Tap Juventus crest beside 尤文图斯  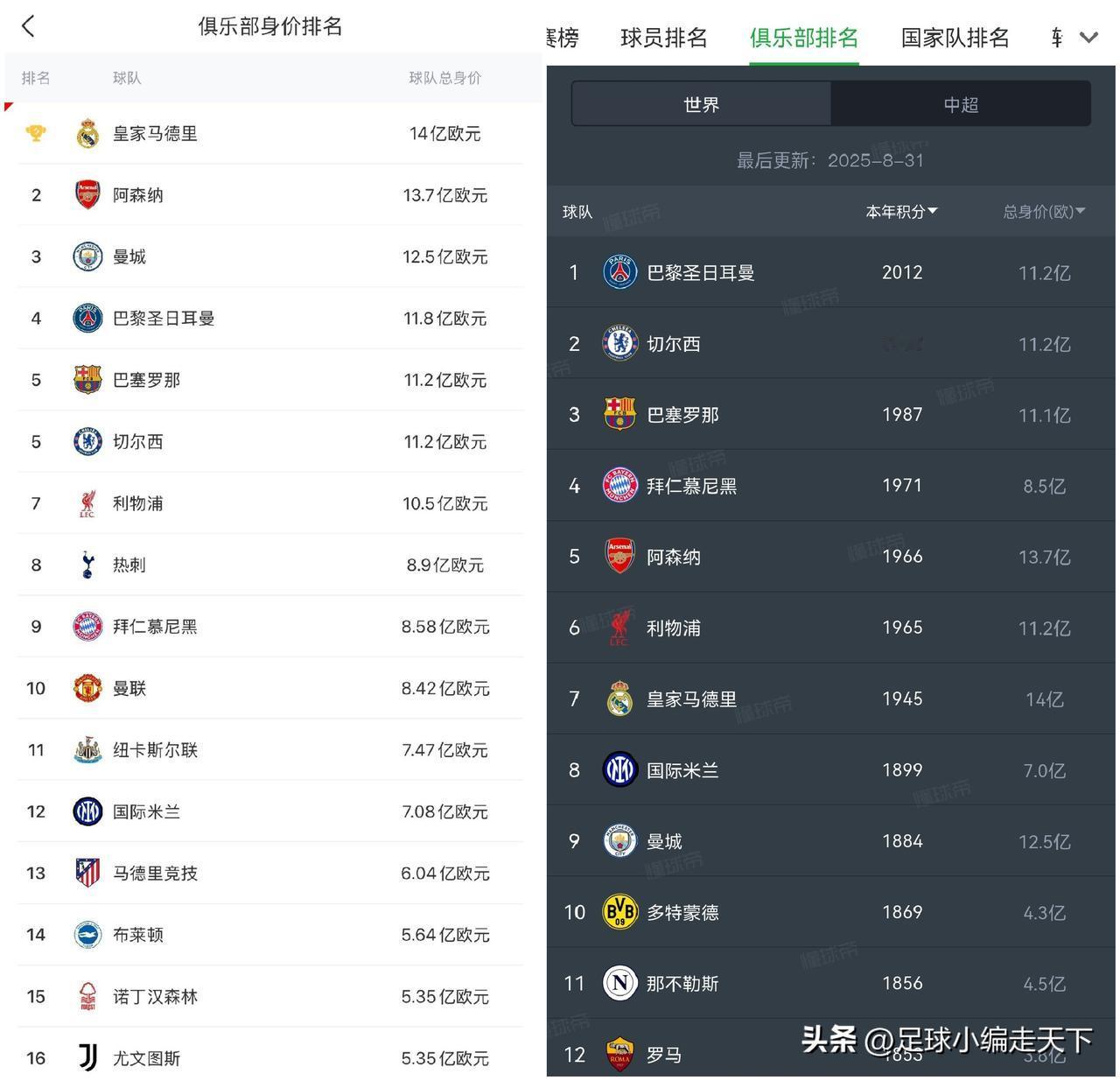tap(87, 1058)
